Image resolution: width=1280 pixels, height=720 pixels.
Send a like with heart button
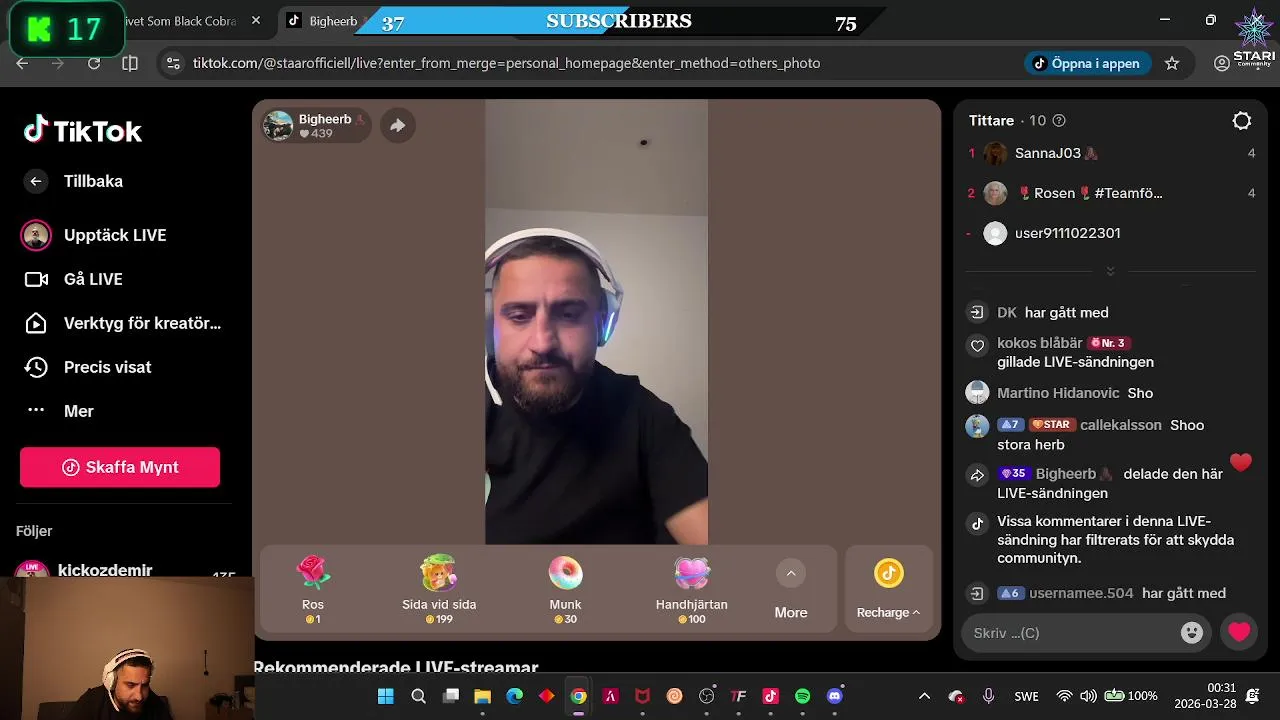(1239, 633)
